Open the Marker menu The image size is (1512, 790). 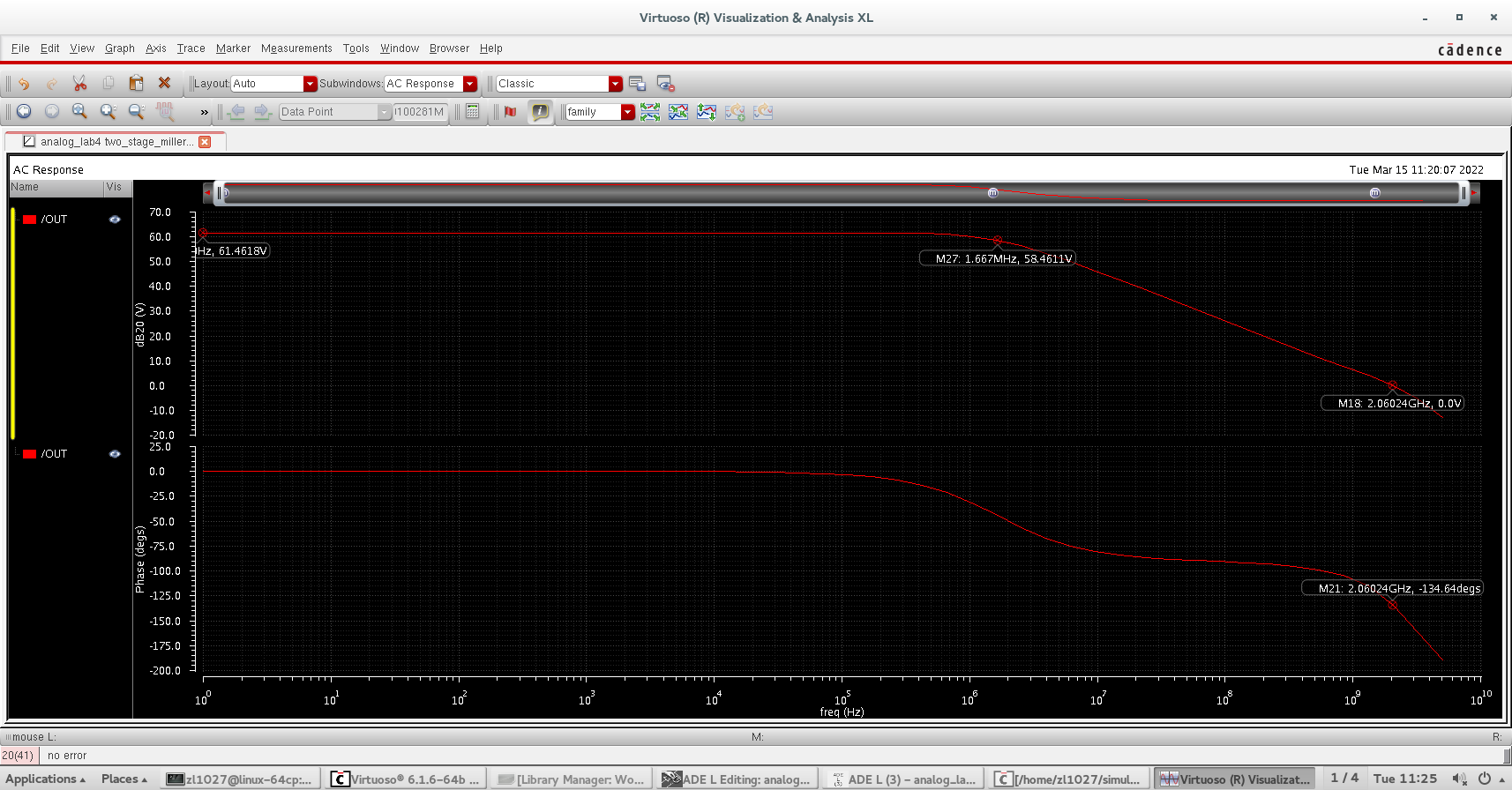tap(233, 48)
